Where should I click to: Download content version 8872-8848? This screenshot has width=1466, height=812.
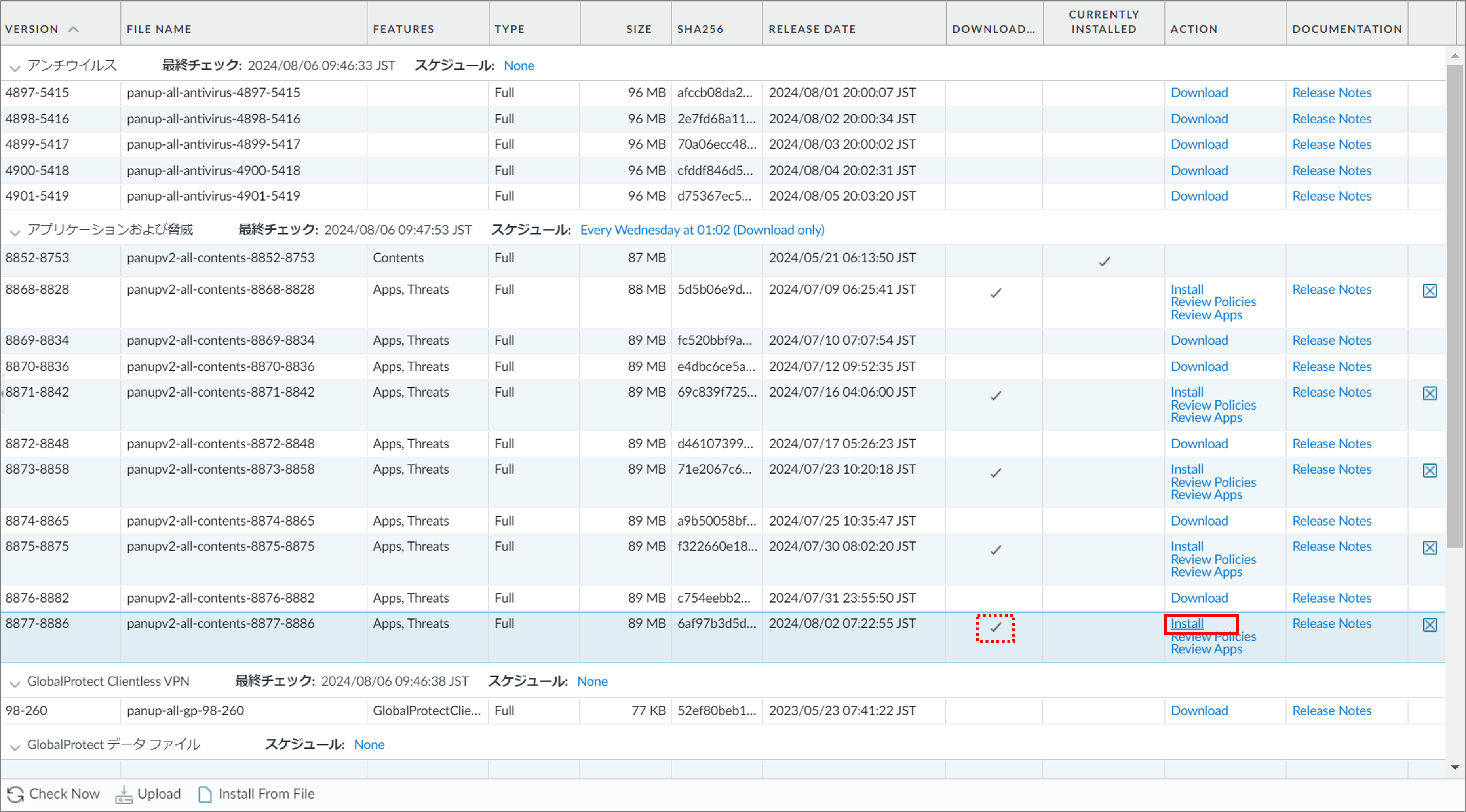pos(1199,444)
